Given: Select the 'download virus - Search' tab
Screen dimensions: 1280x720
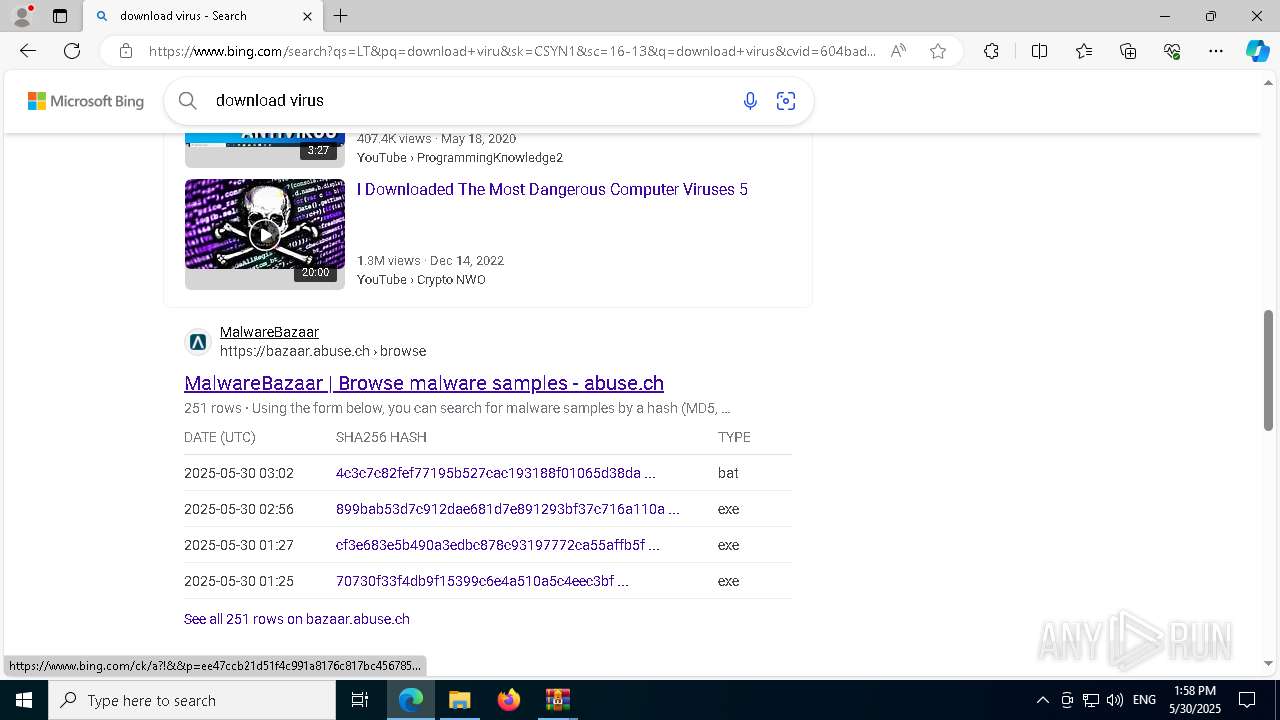Looking at the screenshot, I should (x=203, y=16).
